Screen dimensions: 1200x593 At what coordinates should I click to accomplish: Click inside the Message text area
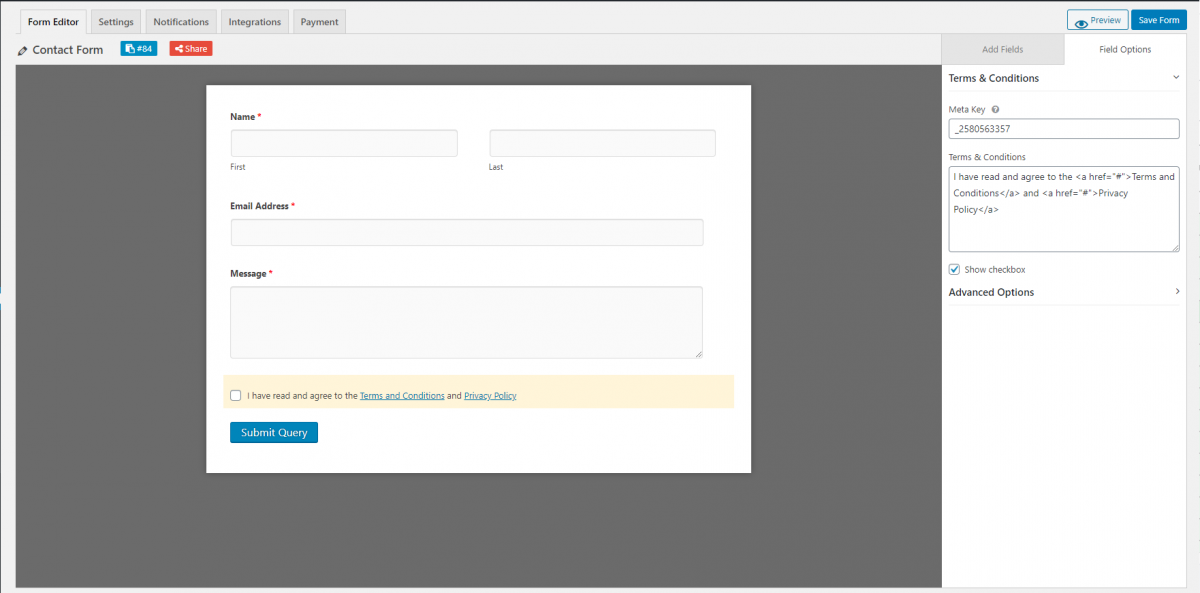tap(466, 322)
